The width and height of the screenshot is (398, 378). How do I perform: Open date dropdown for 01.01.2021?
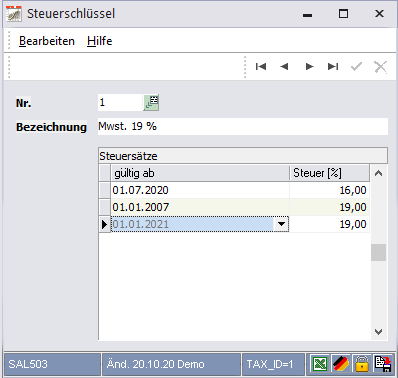coord(281,224)
